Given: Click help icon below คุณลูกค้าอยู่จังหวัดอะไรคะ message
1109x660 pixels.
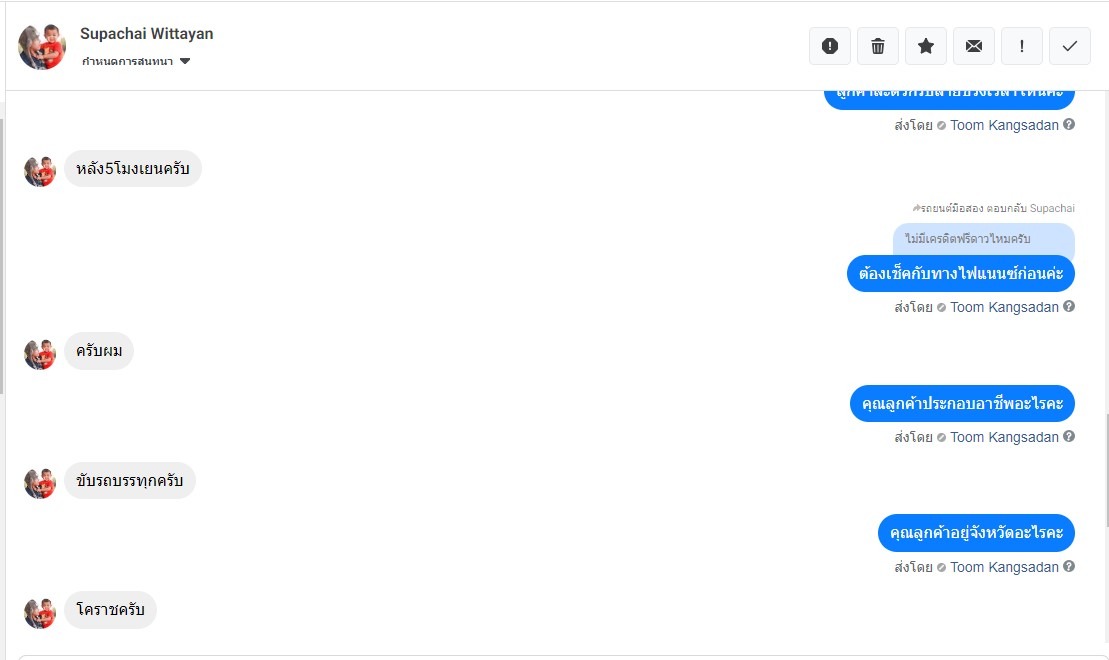Looking at the screenshot, I should (x=1069, y=567).
